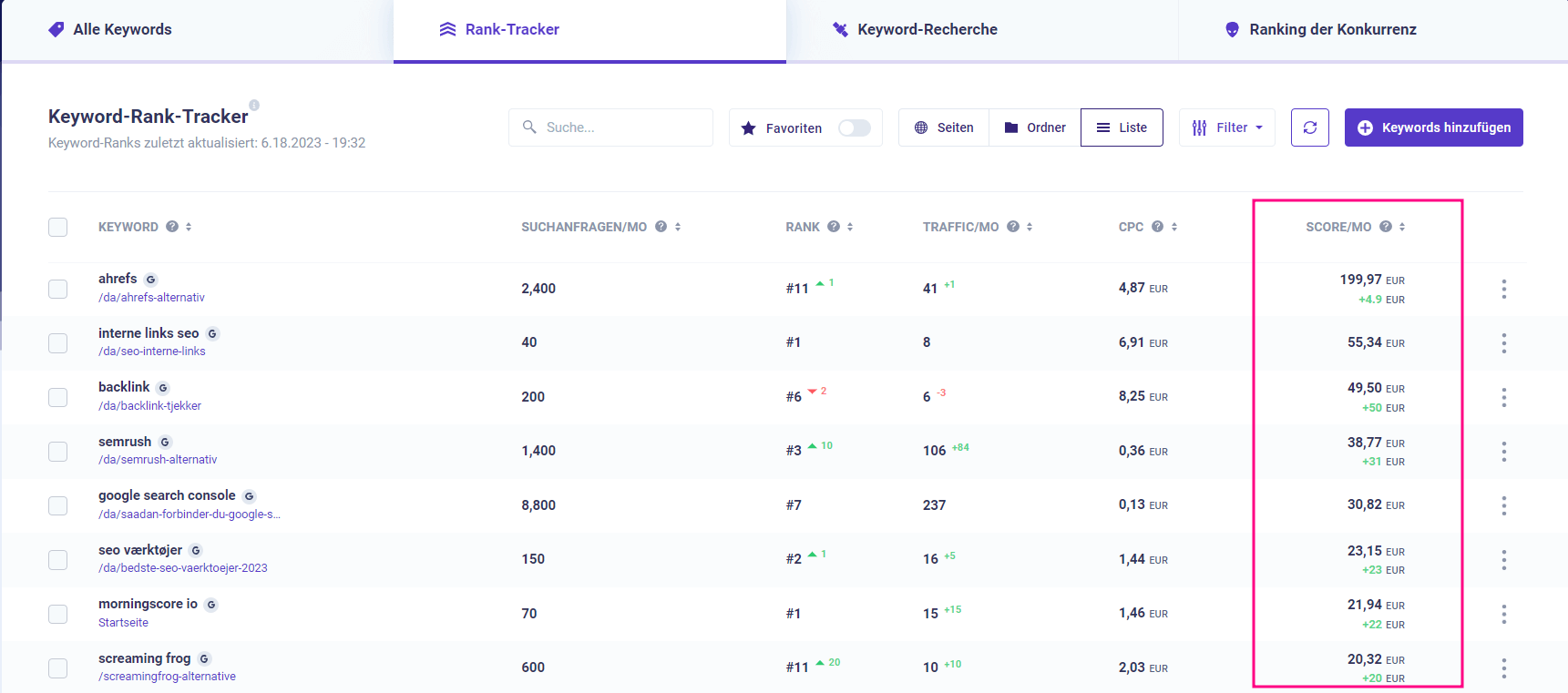Check the semrush row checkbox
This screenshot has height=693, width=1568.
click(x=57, y=451)
